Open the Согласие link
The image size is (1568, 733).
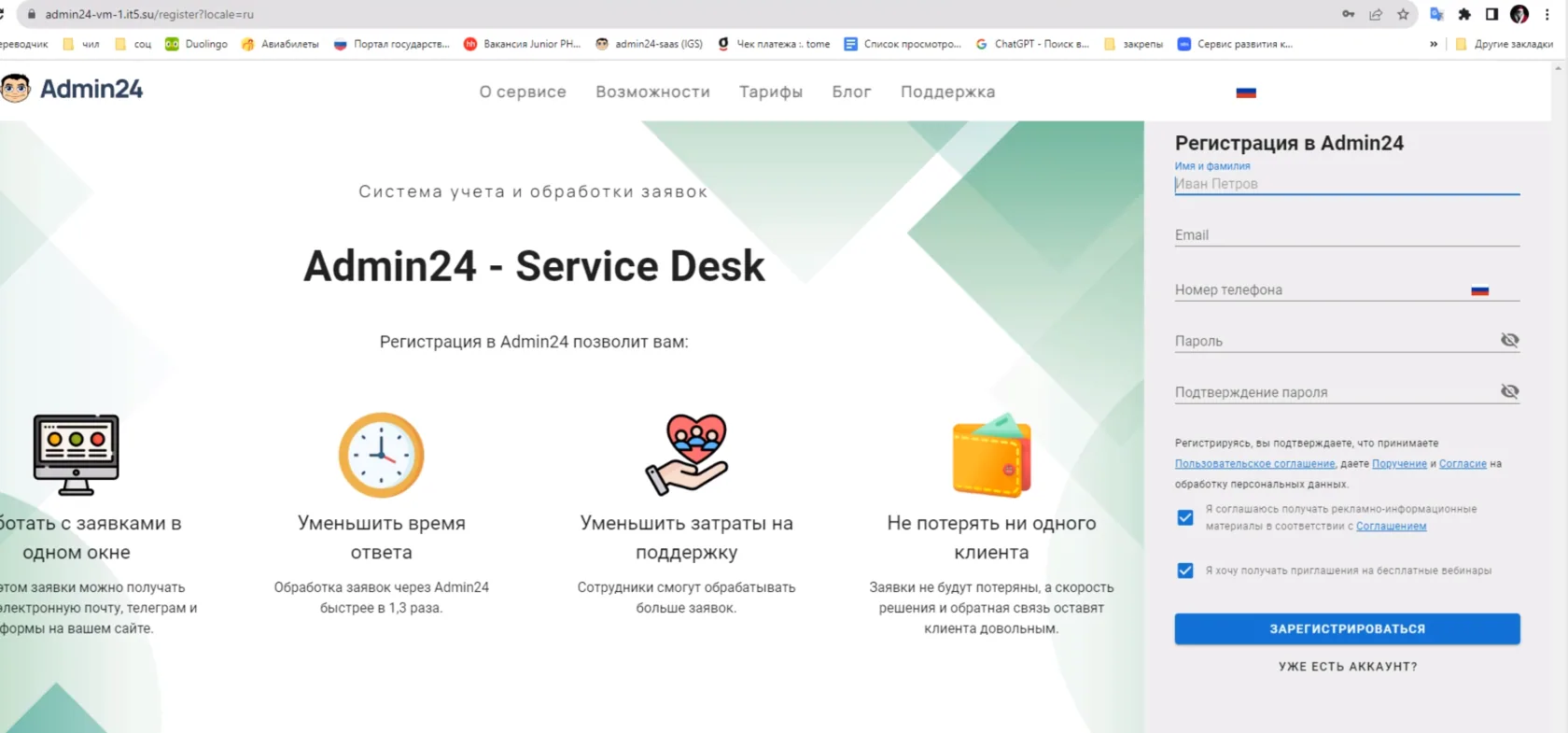coord(1463,464)
